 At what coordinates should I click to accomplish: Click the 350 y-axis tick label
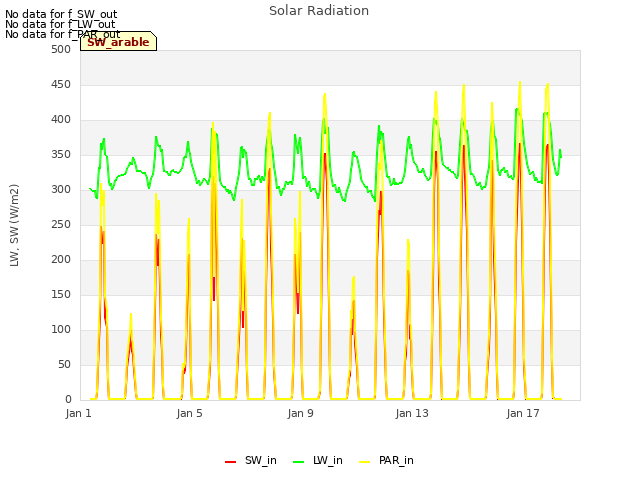point(61,155)
